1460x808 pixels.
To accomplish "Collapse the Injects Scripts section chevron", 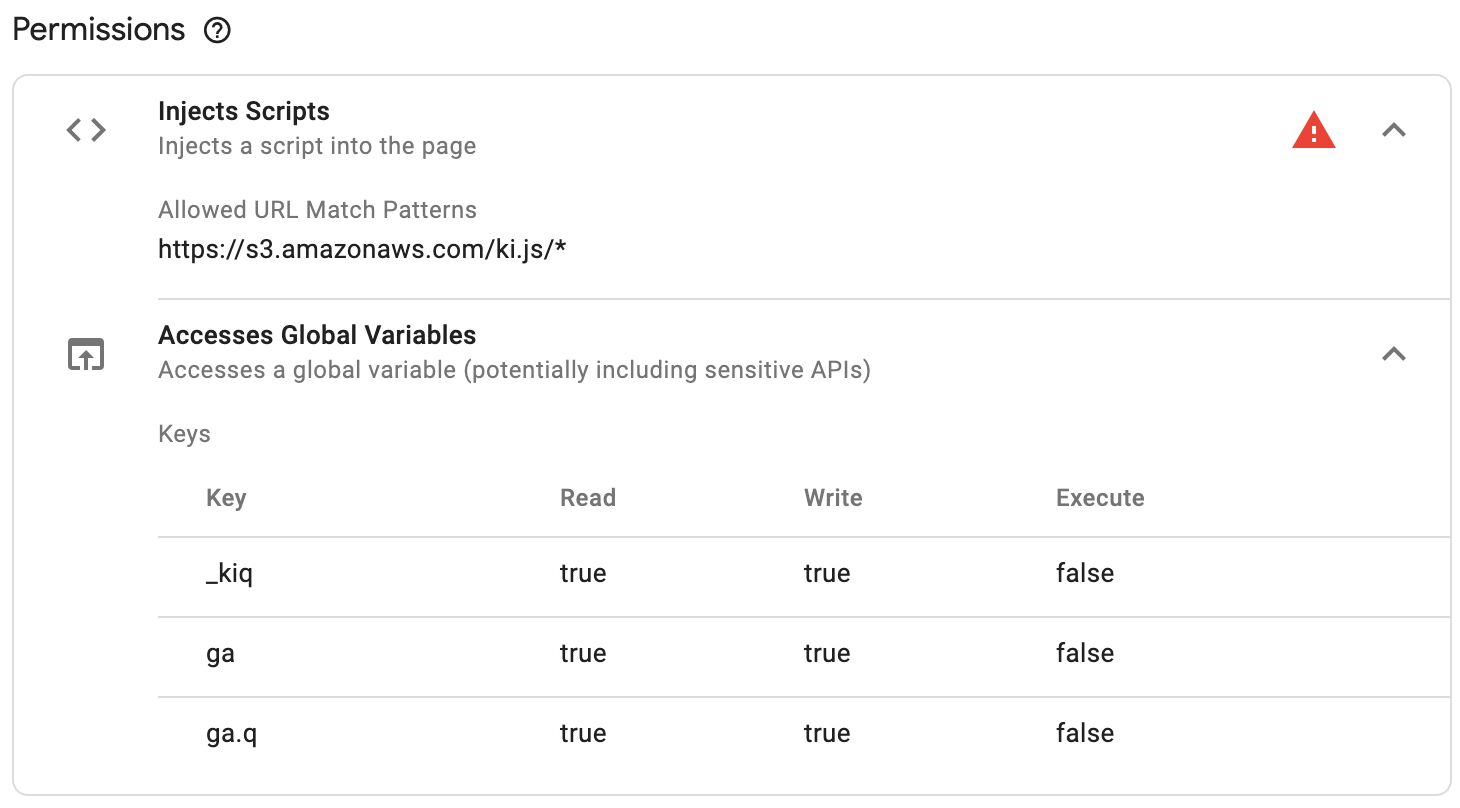I will (x=1394, y=130).
